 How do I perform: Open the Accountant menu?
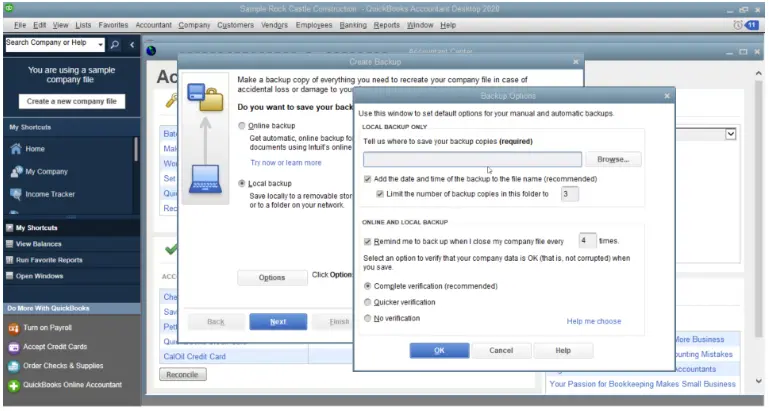coord(154,25)
